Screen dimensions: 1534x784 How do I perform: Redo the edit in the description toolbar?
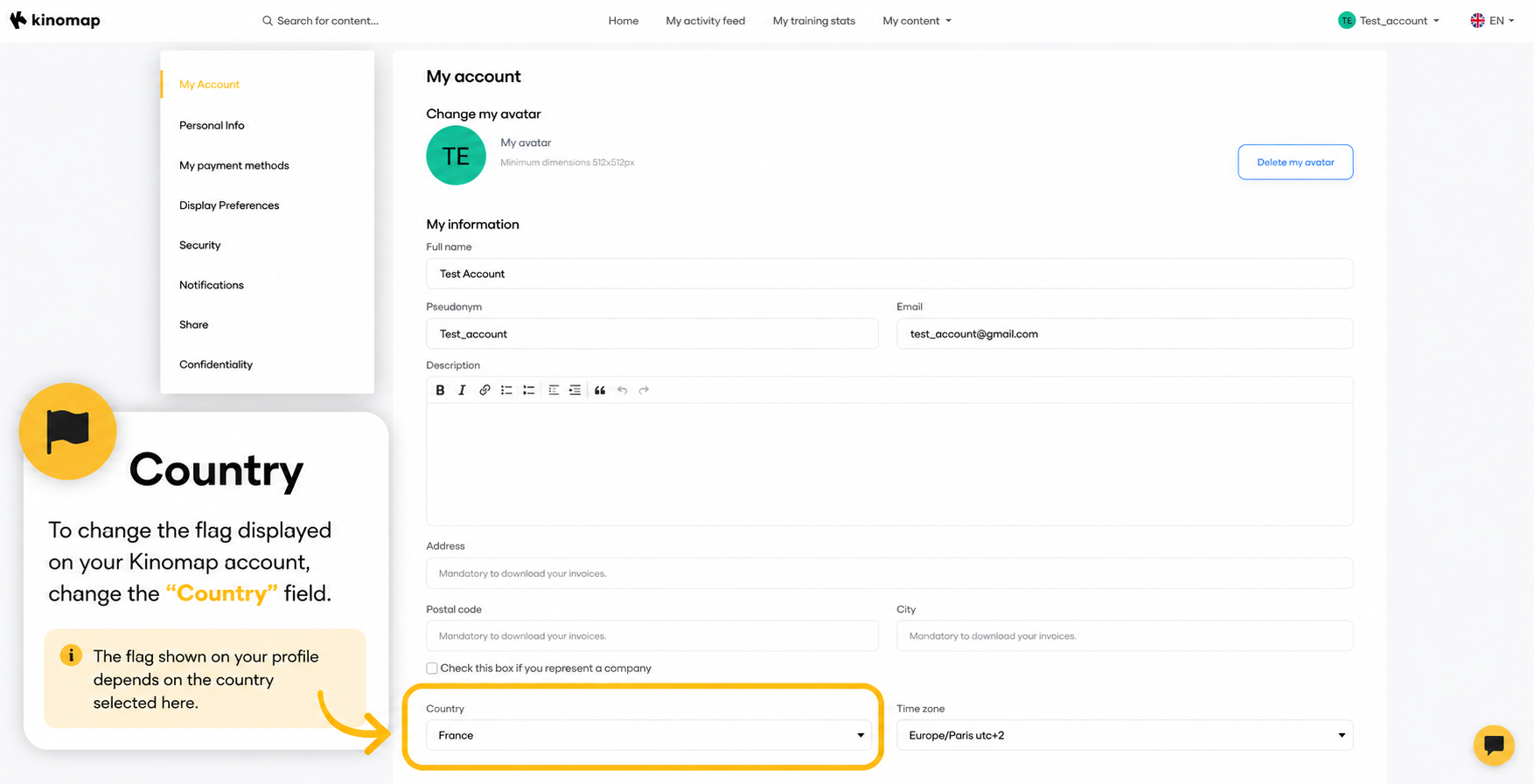[x=644, y=390]
